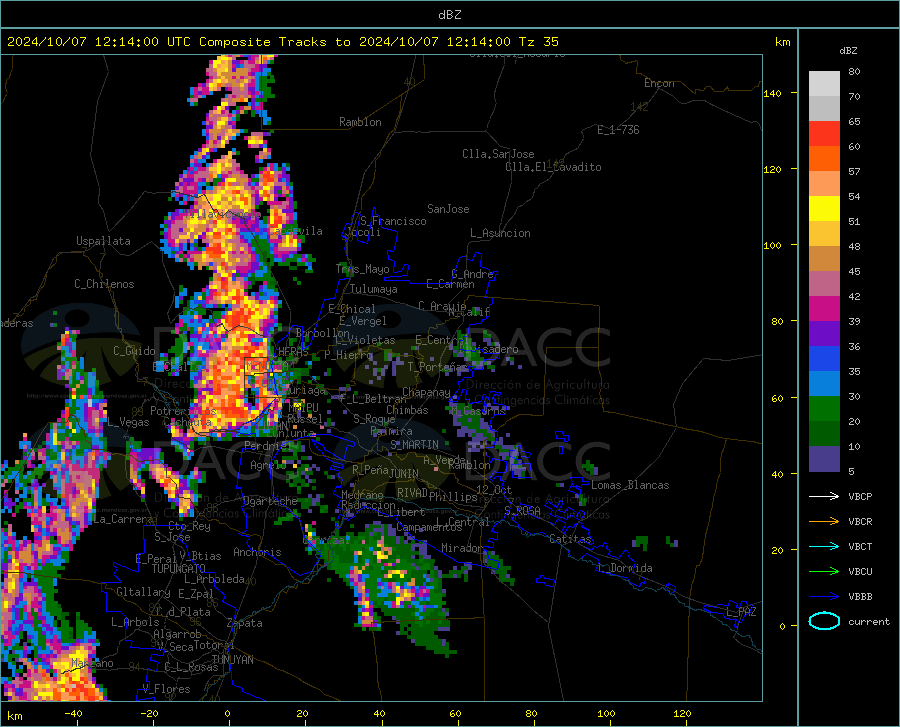The width and height of the screenshot is (900, 727).
Task: Select the white 70-80 dBZ color swatch
Action: (x=824, y=84)
